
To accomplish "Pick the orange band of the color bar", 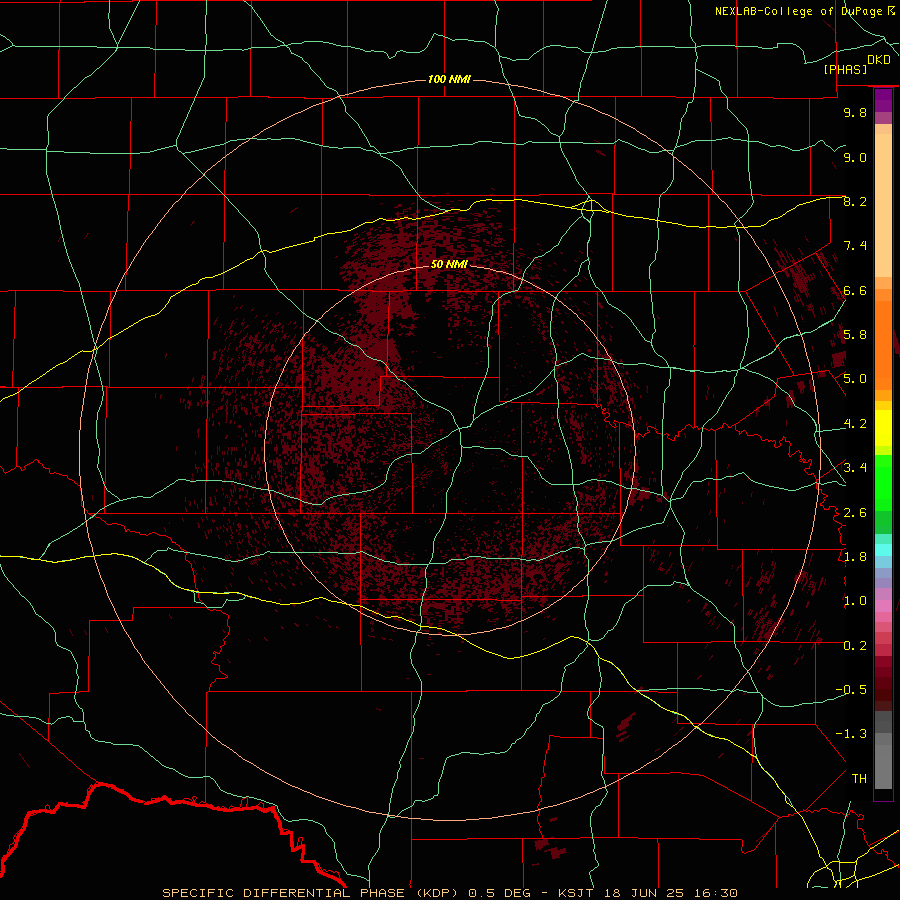I will [x=883, y=344].
